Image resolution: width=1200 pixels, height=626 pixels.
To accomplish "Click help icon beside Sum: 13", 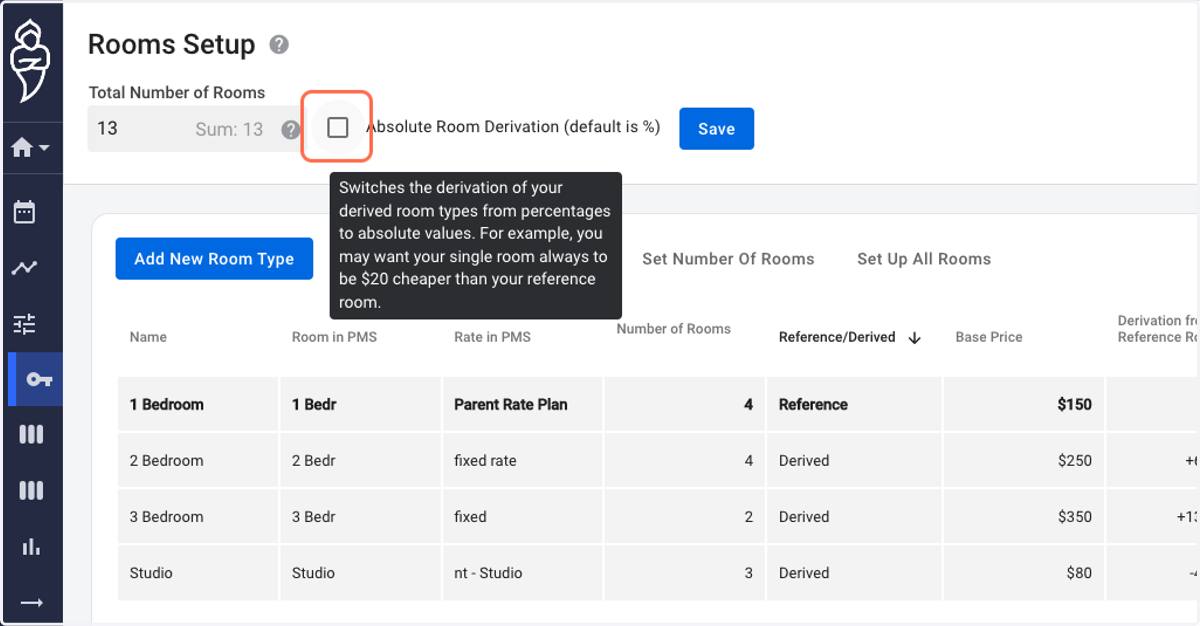I will tap(290, 129).
